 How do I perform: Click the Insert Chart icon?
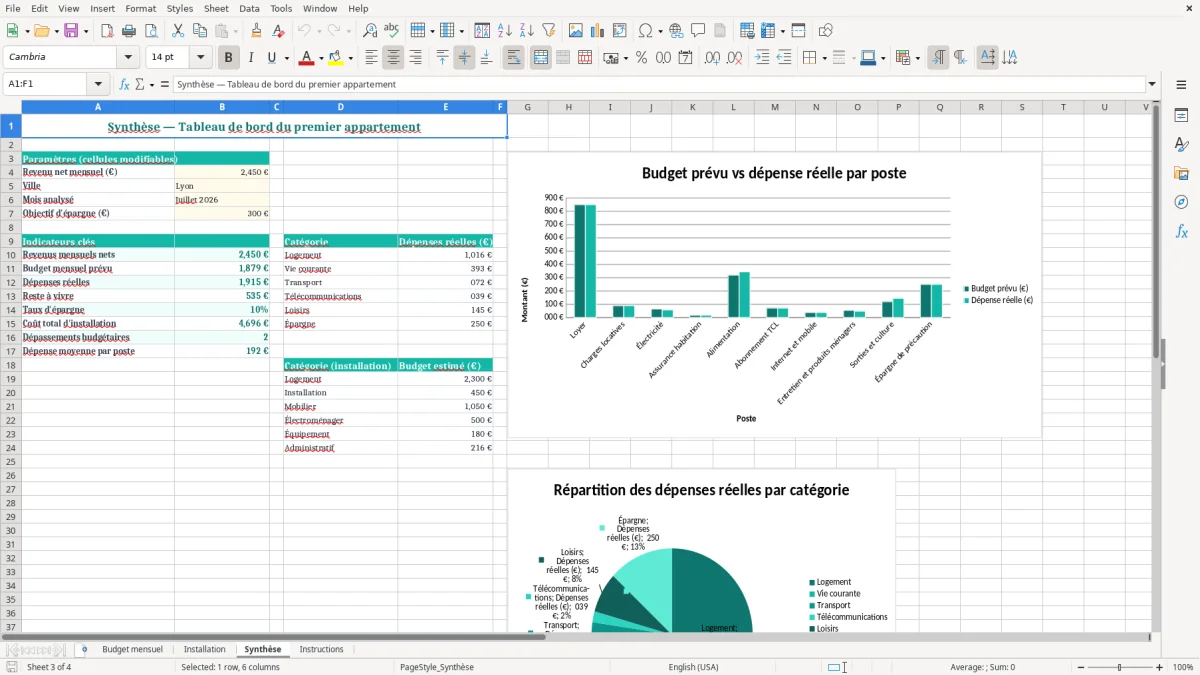coord(598,31)
